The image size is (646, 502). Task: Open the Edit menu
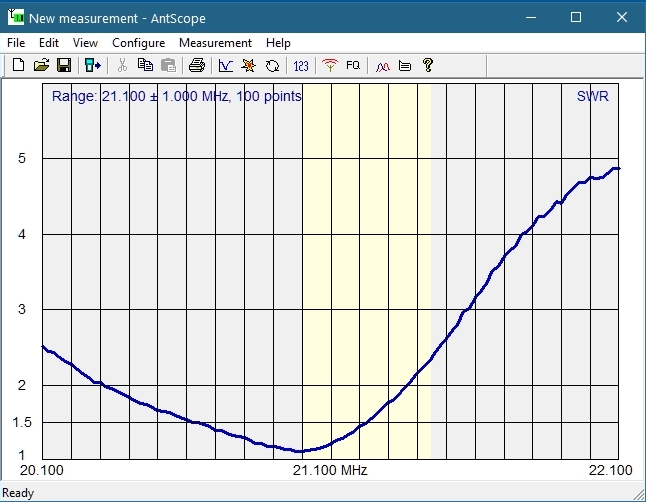[49, 43]
